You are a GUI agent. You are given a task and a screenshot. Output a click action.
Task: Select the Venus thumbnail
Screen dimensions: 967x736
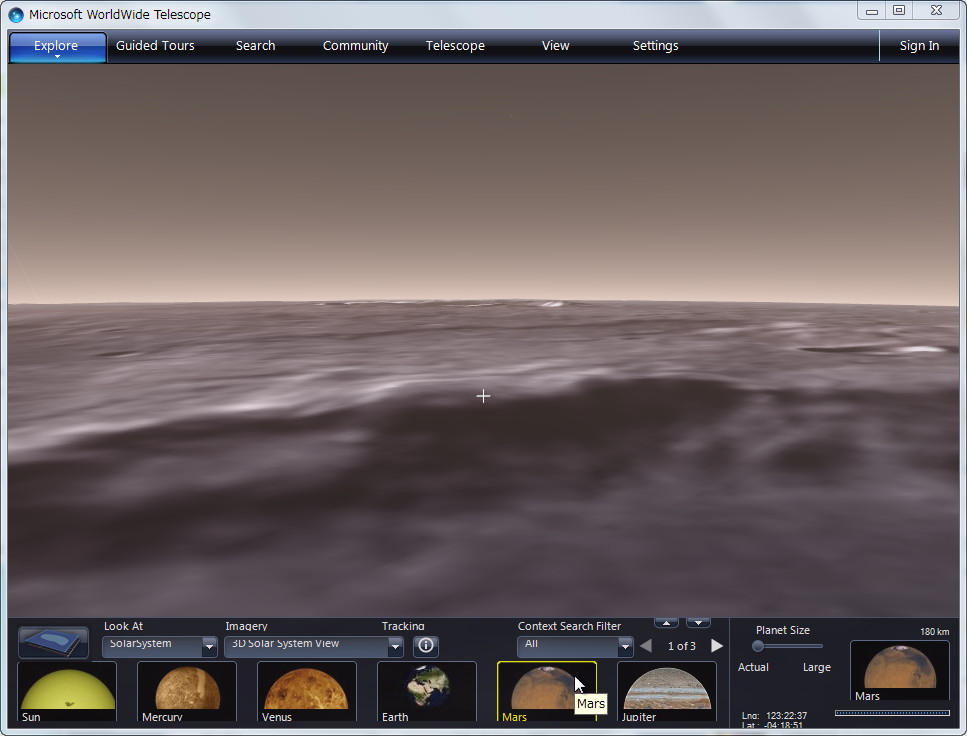[307, 692]
